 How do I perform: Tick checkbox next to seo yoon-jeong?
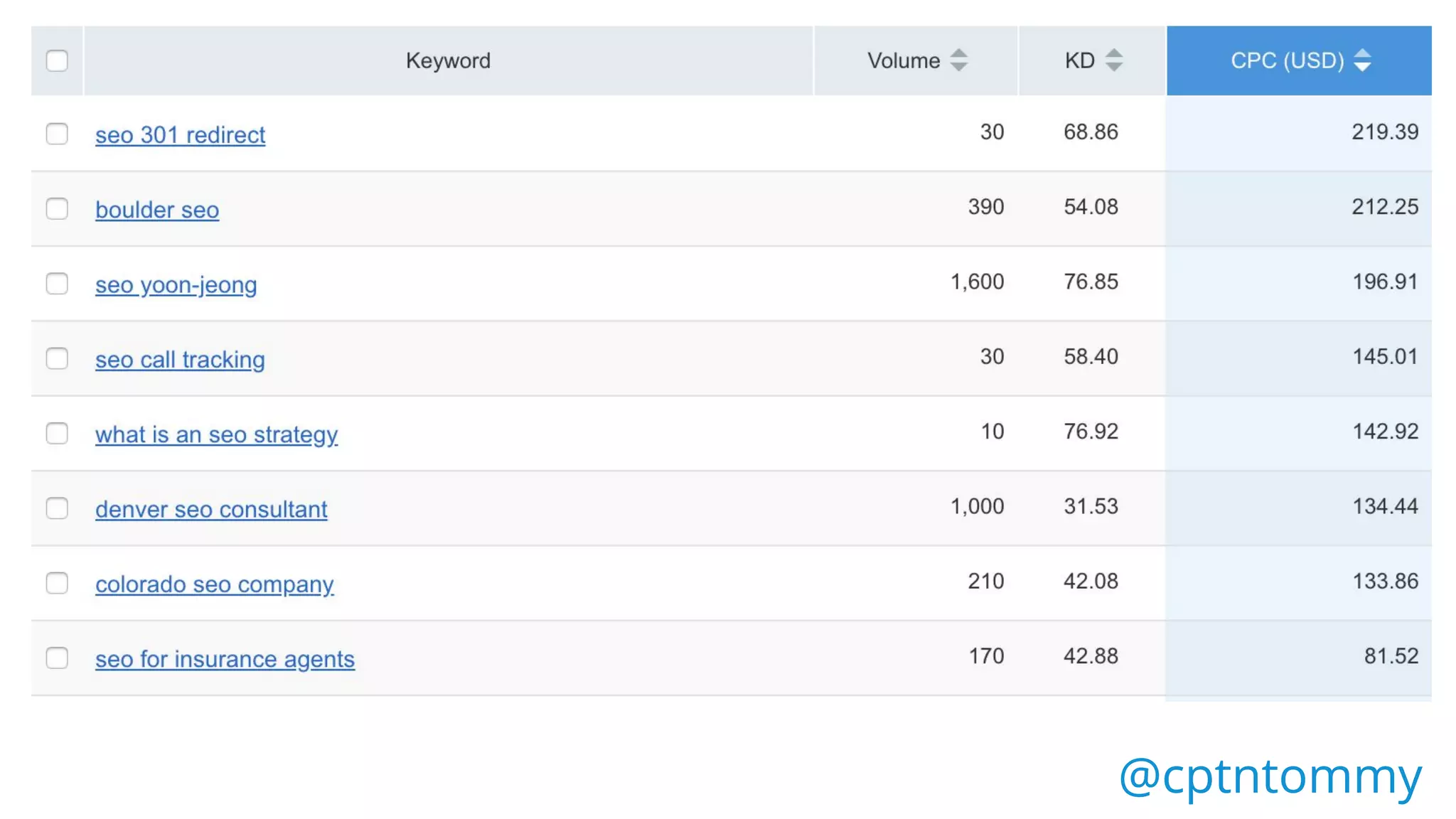(57, 284)
